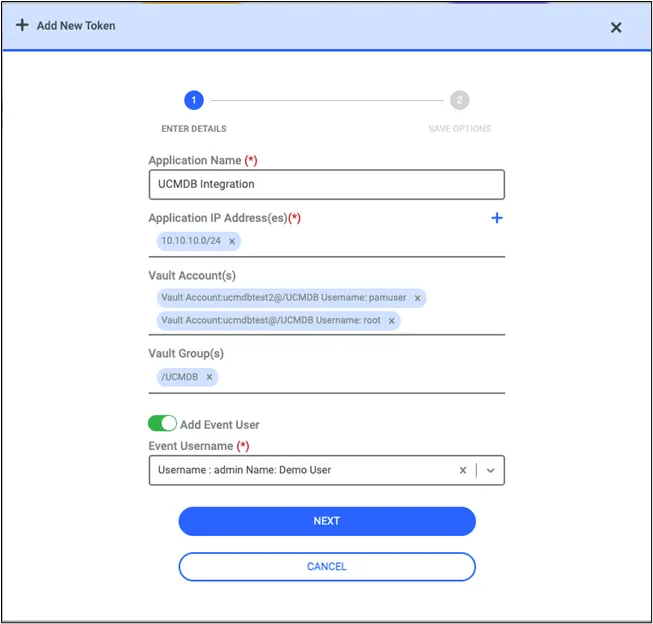Remove the /UCMDB vault group chip
Screen dimensions: 653x624
(209, 377)
